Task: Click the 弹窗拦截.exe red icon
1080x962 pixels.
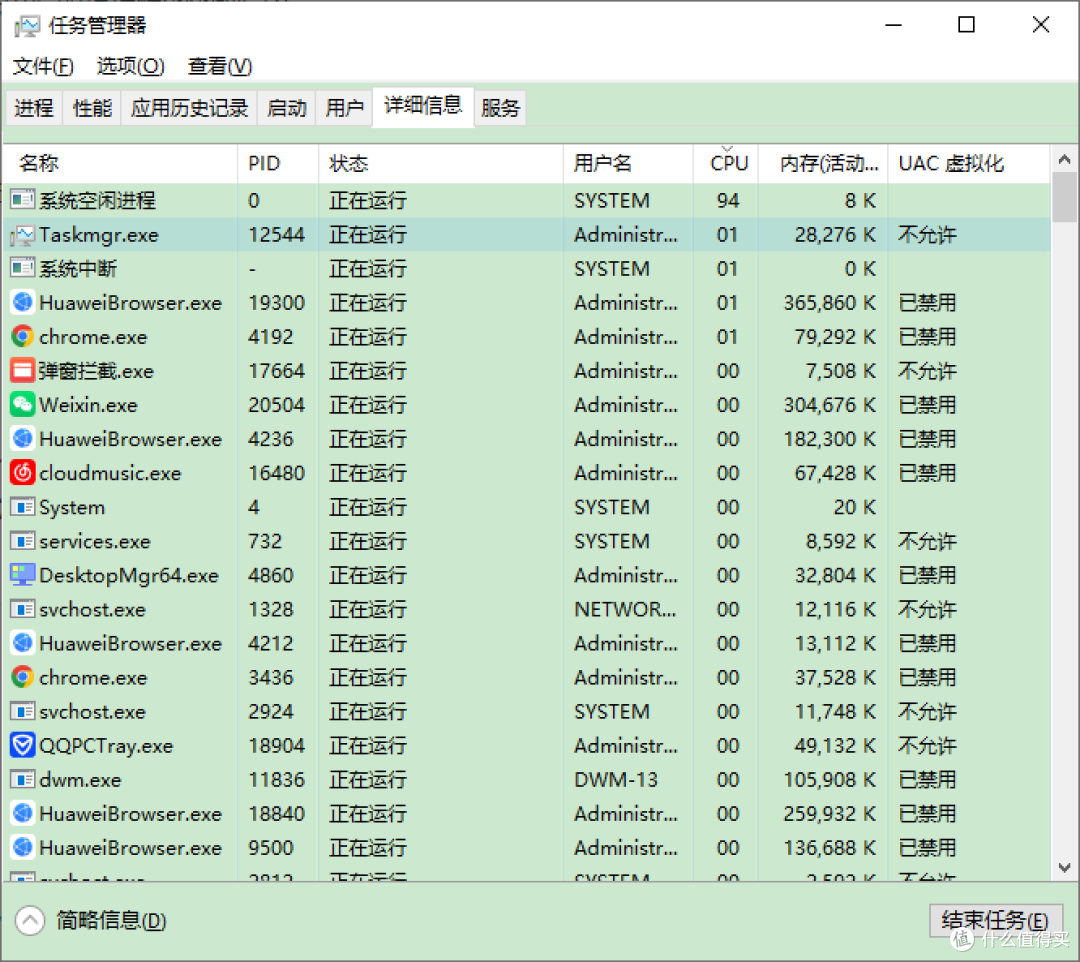Action: click(22, 371)
